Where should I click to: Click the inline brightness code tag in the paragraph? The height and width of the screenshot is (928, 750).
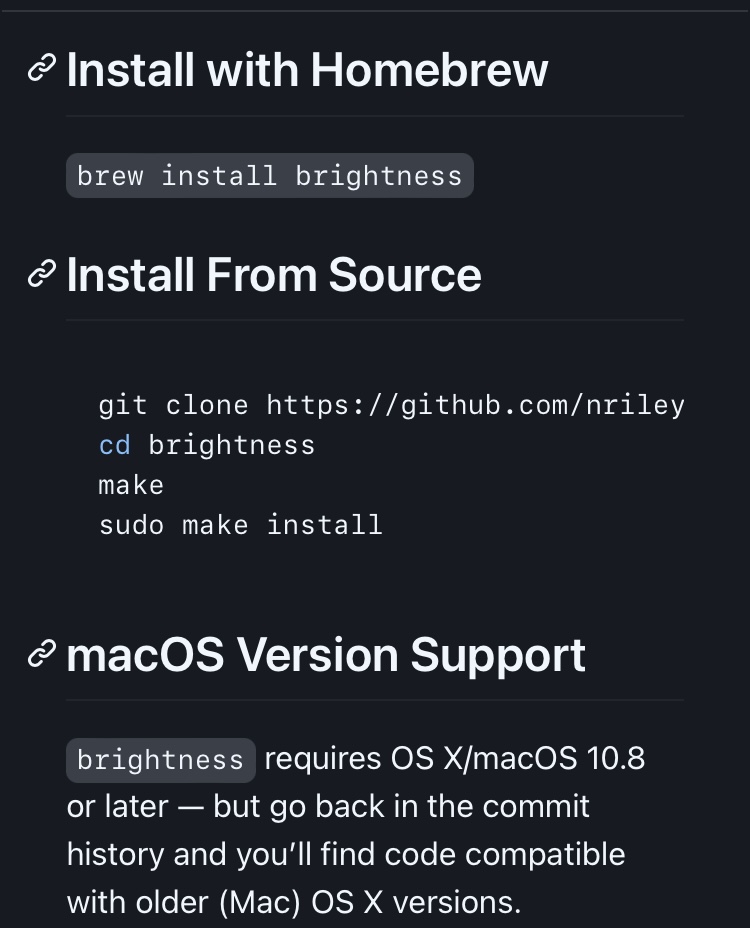pos(160,760)
